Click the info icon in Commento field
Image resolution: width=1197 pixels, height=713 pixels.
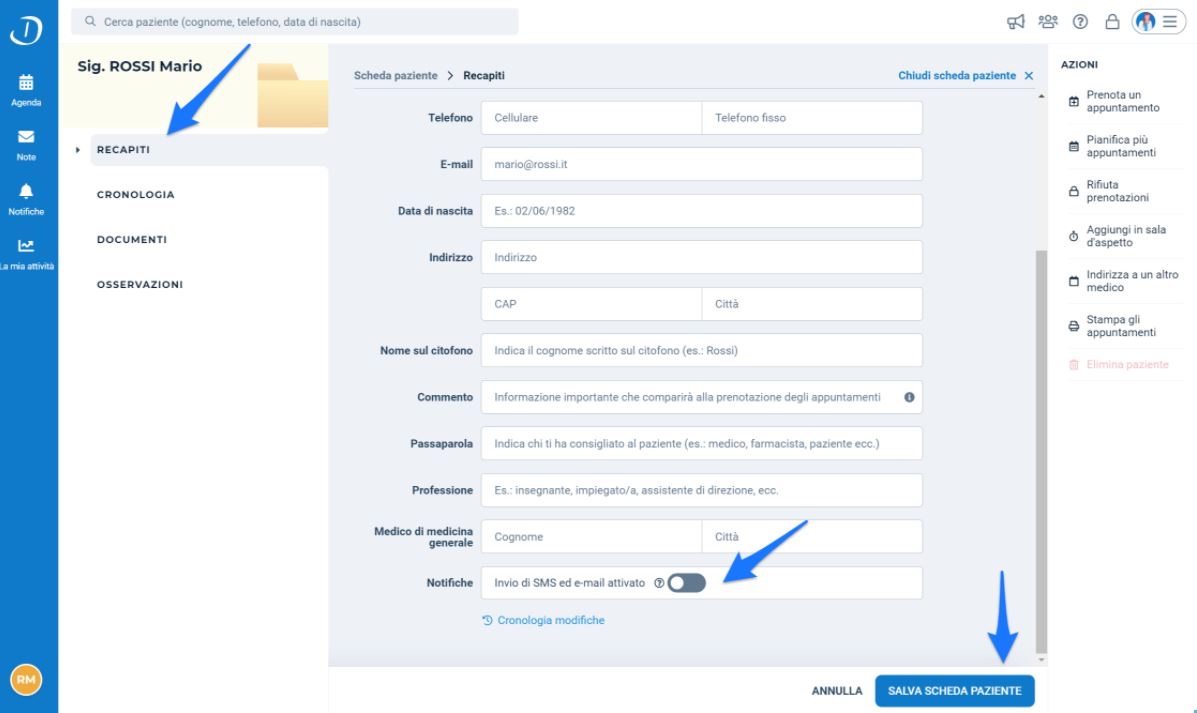[x=909, y=397]
